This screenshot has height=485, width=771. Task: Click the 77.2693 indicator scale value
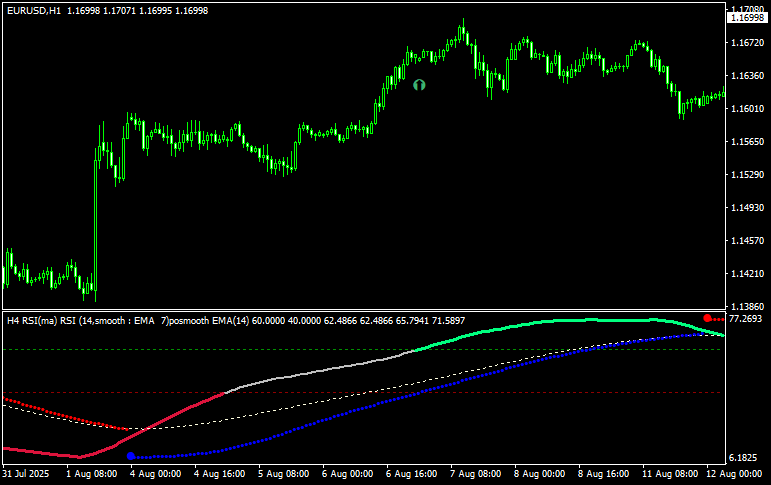(x=745, y=319)
